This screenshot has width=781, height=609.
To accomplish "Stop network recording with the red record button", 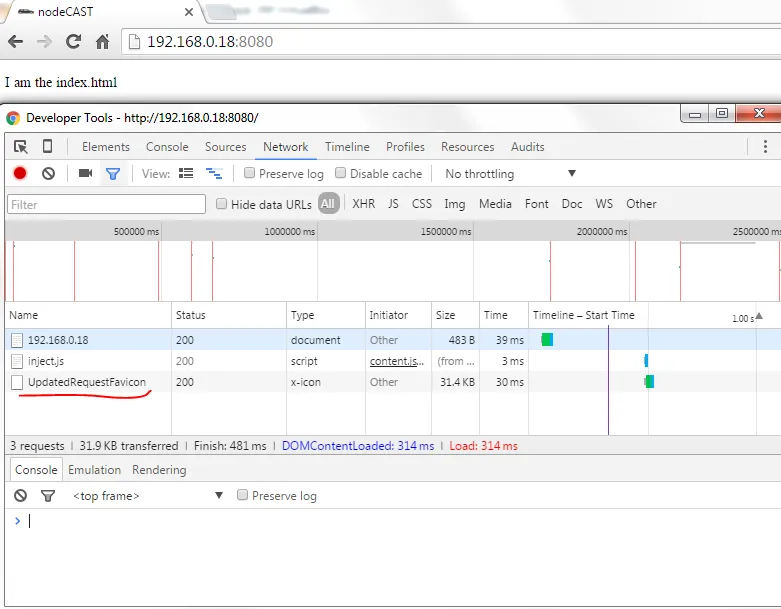I will pyautogui.click(x=20, y=173).
